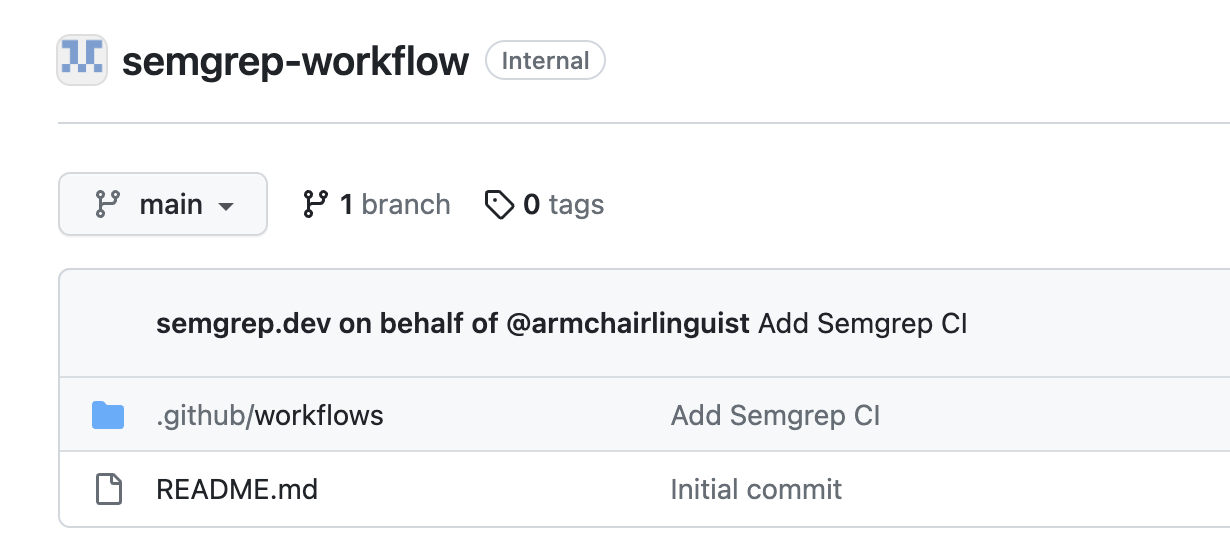1230x550 pixels.
Task: Click the Internal visibility badge
Action: (545, 61)
